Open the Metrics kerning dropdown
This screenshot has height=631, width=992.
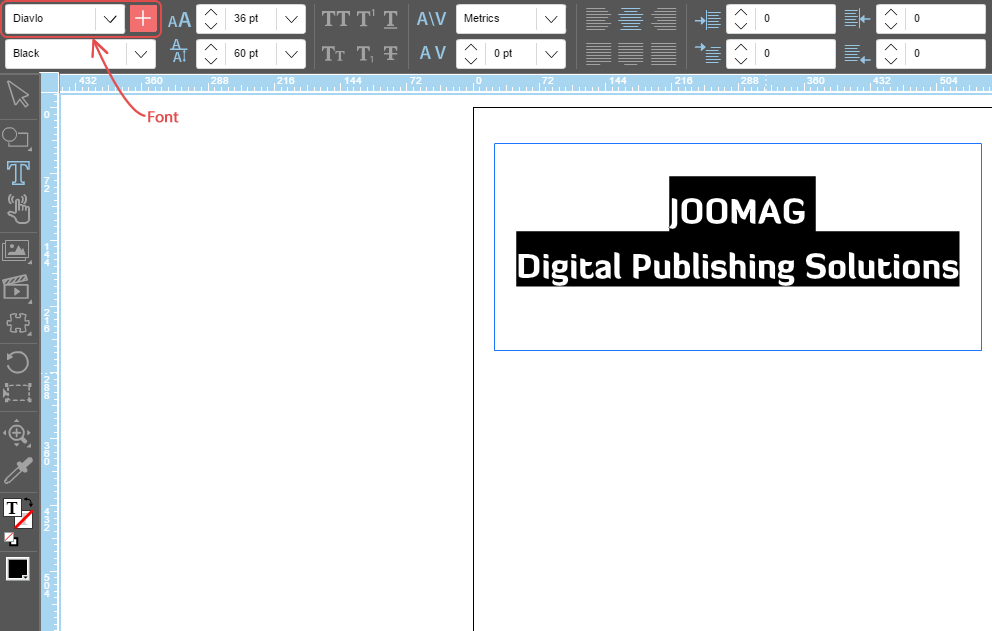pos(549,19)
